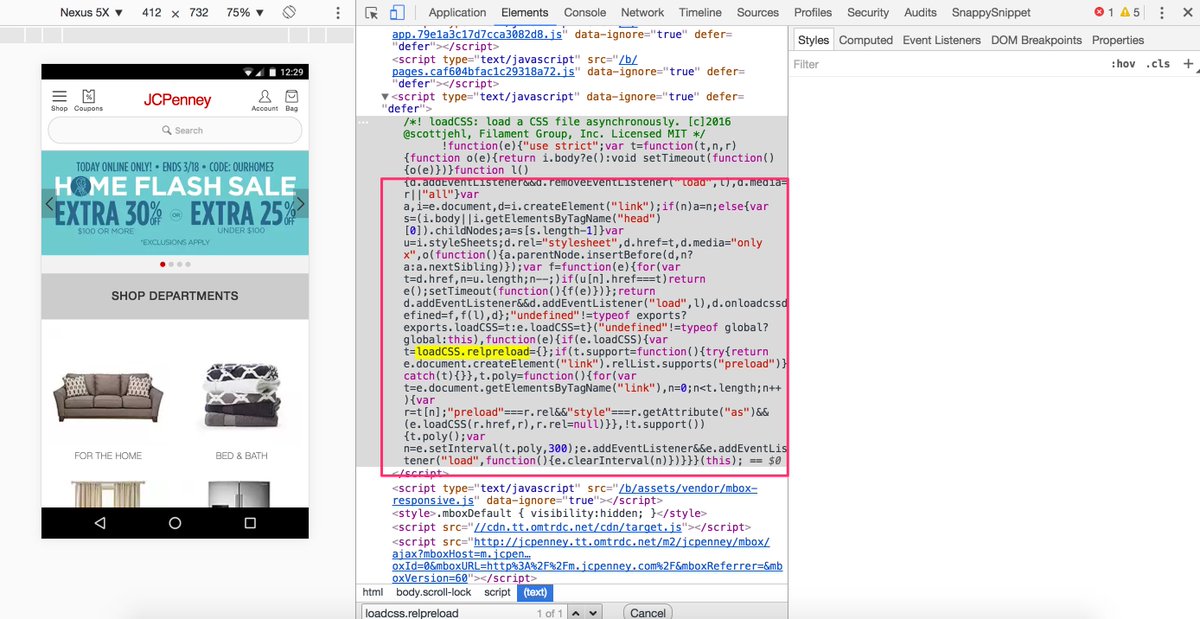
Task: Add new style rule plus icon
Action: [1188, 63]
